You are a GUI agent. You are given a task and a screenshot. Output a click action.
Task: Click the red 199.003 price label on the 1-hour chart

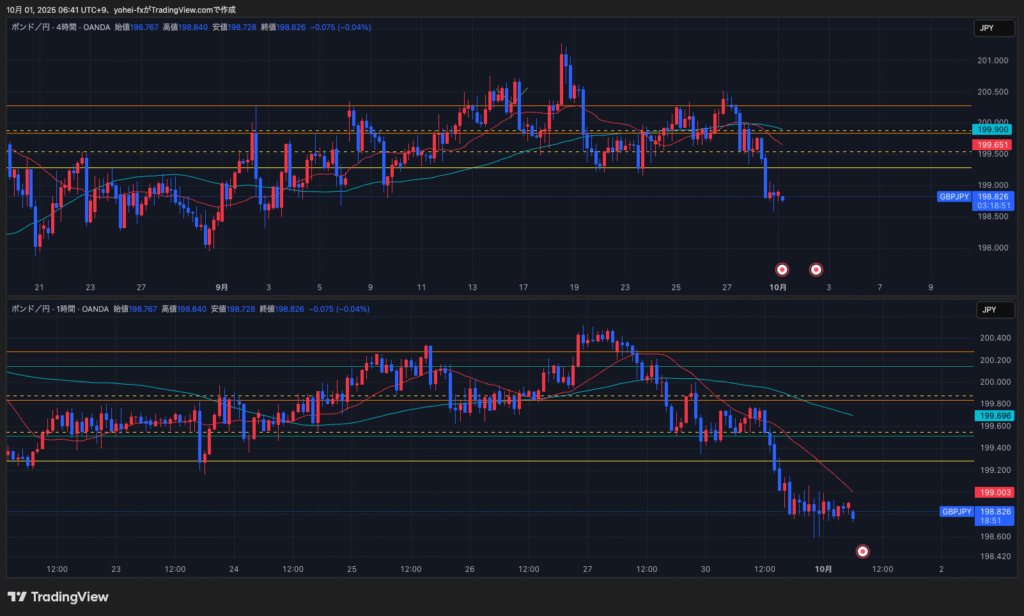(994, 492)
